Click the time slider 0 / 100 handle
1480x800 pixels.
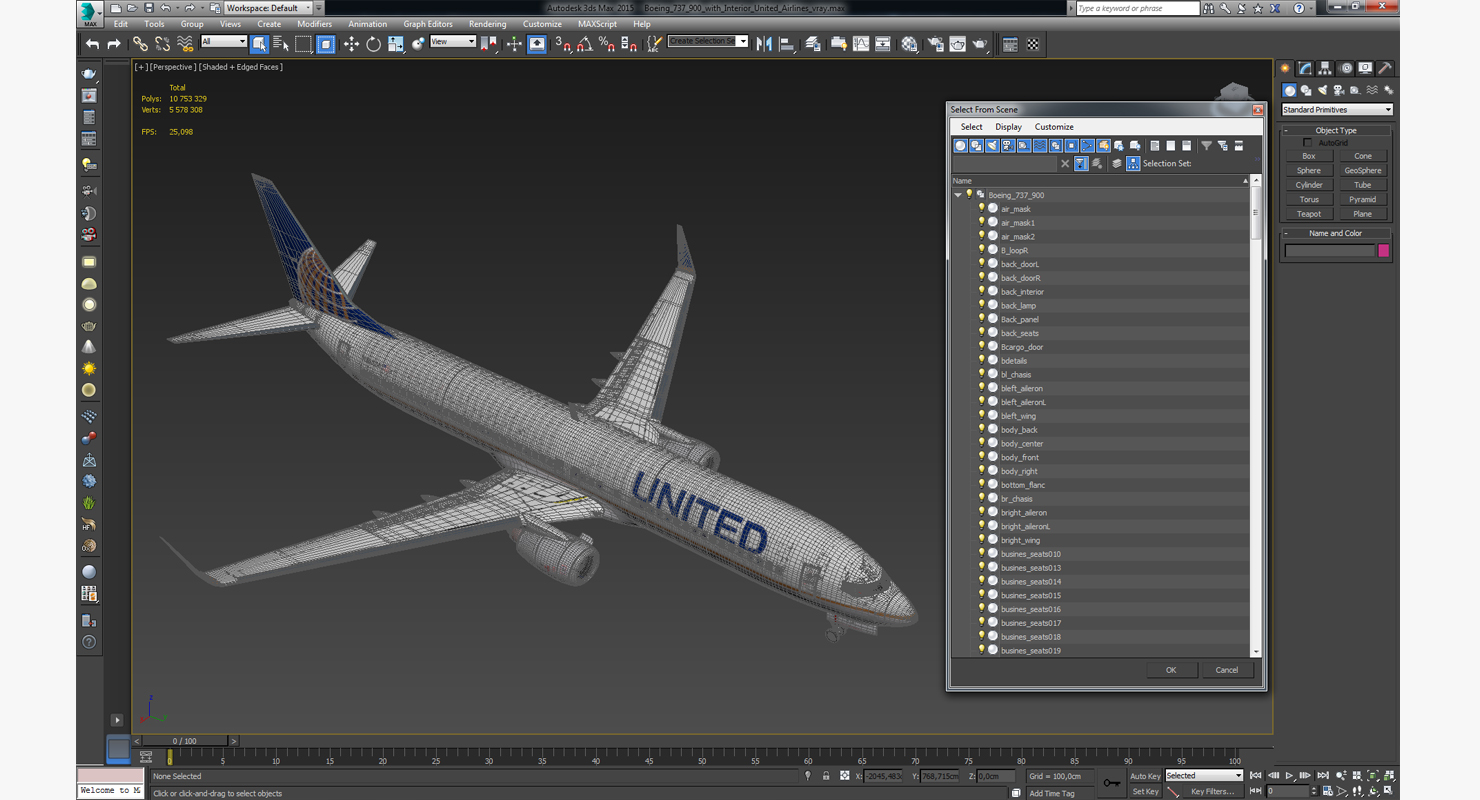(x=184, y=741)
